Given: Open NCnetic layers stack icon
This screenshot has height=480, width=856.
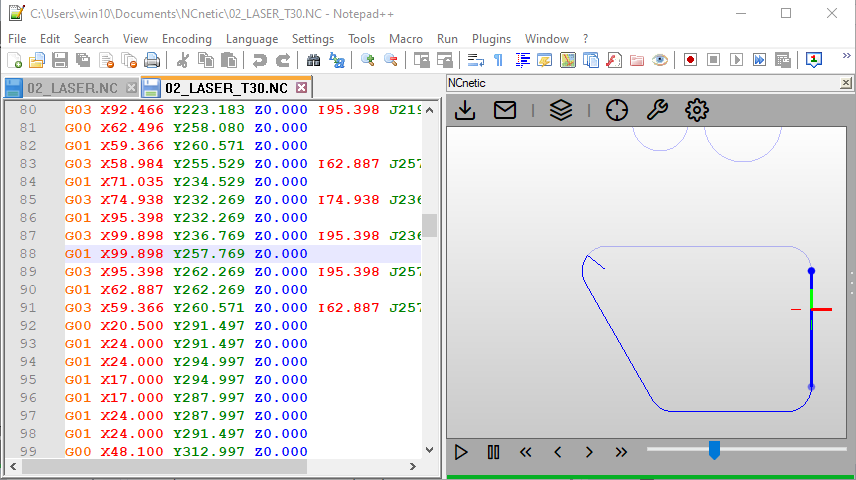Looking at the screenshot, I should coord(561,110).
